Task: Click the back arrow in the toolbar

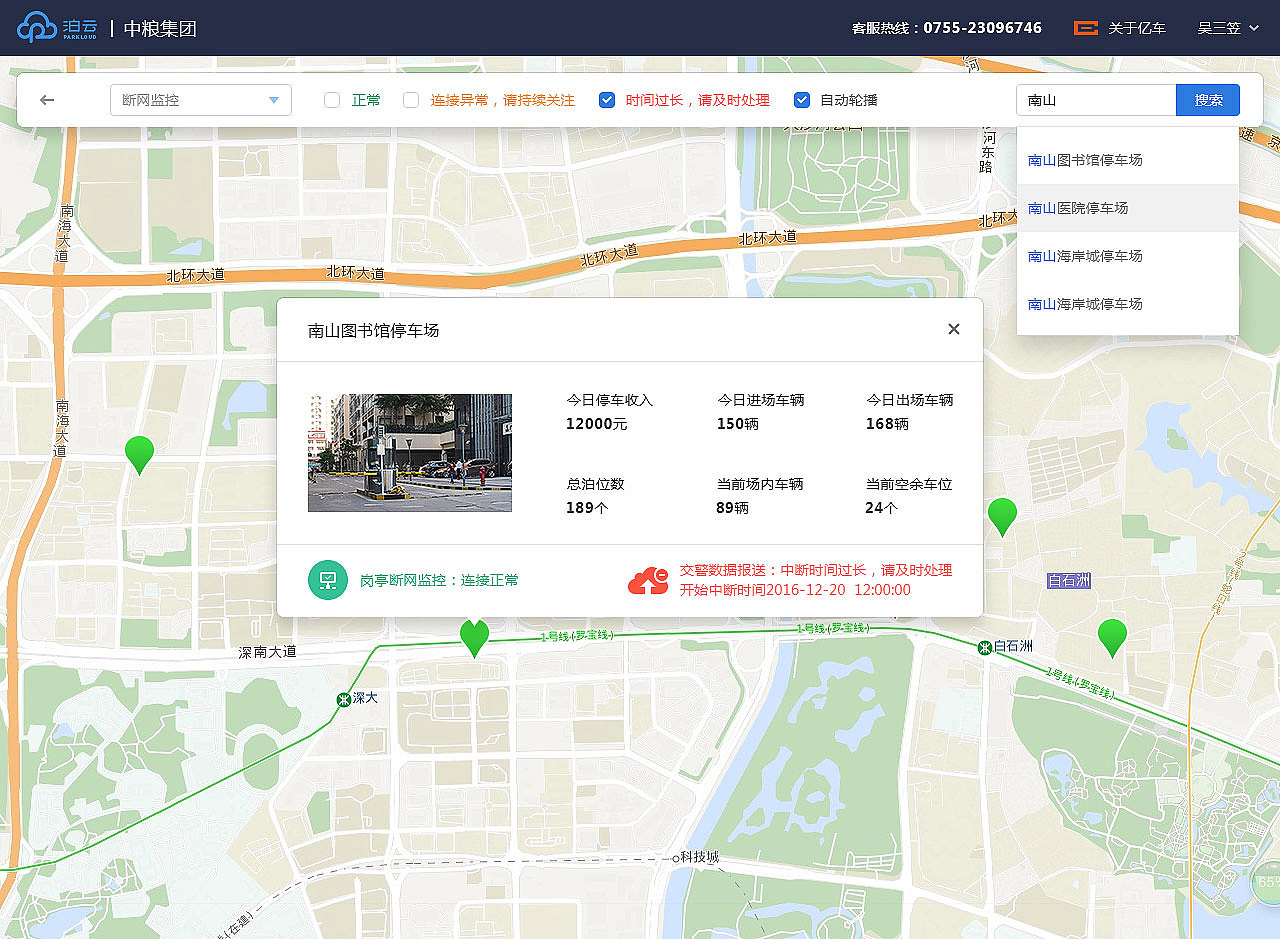Action: click(49, 100)
